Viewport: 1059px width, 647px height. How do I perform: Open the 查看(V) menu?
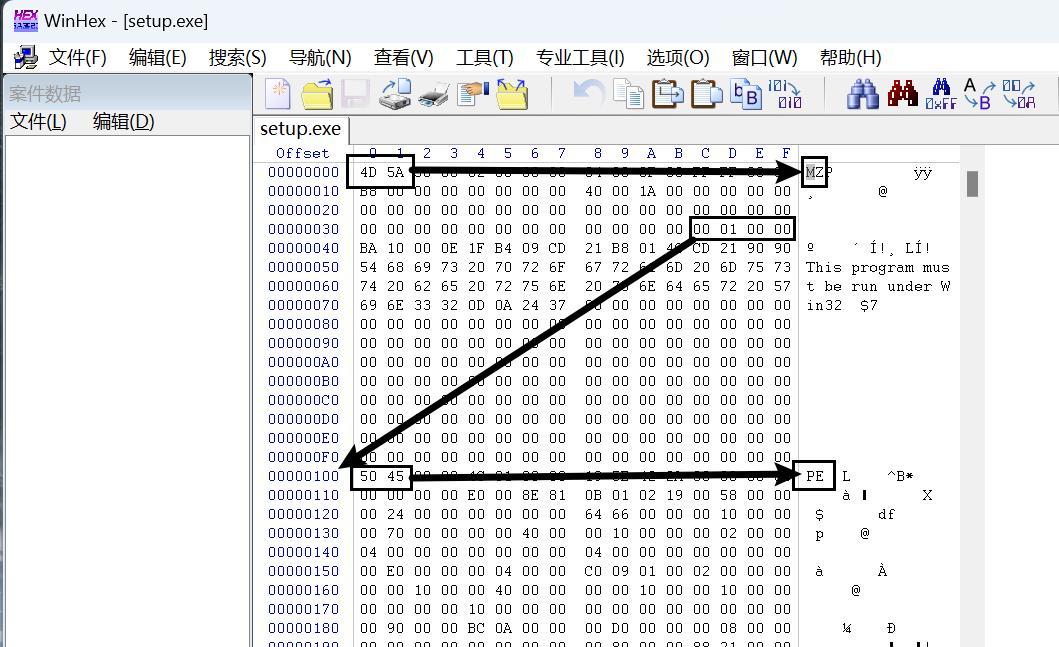tap(403, 57)
